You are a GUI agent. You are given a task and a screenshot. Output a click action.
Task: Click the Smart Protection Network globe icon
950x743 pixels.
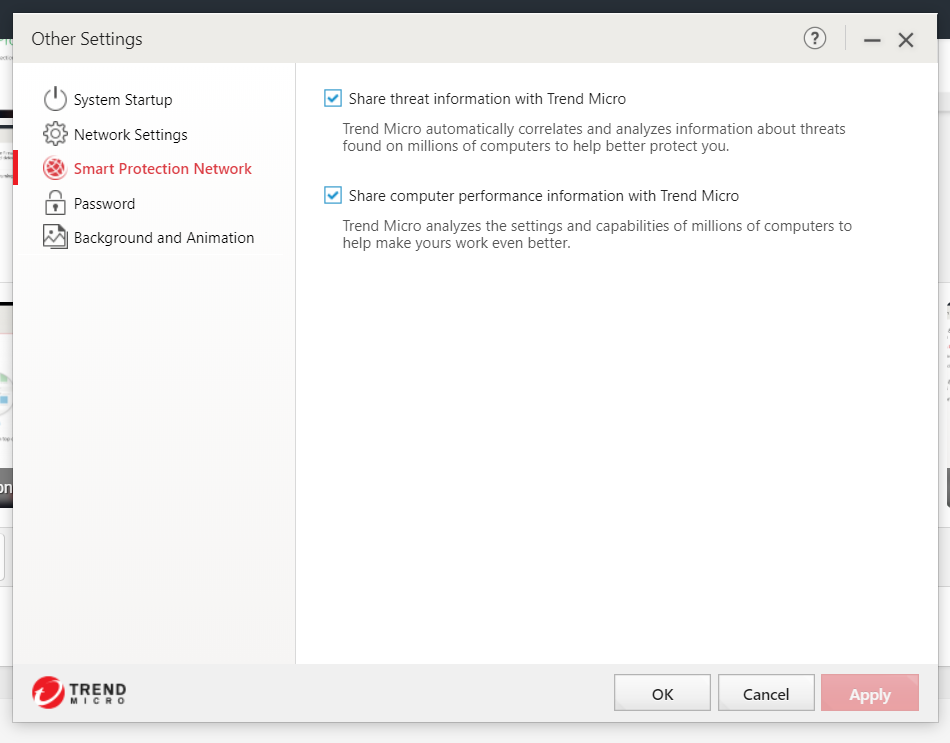(55, 168)
